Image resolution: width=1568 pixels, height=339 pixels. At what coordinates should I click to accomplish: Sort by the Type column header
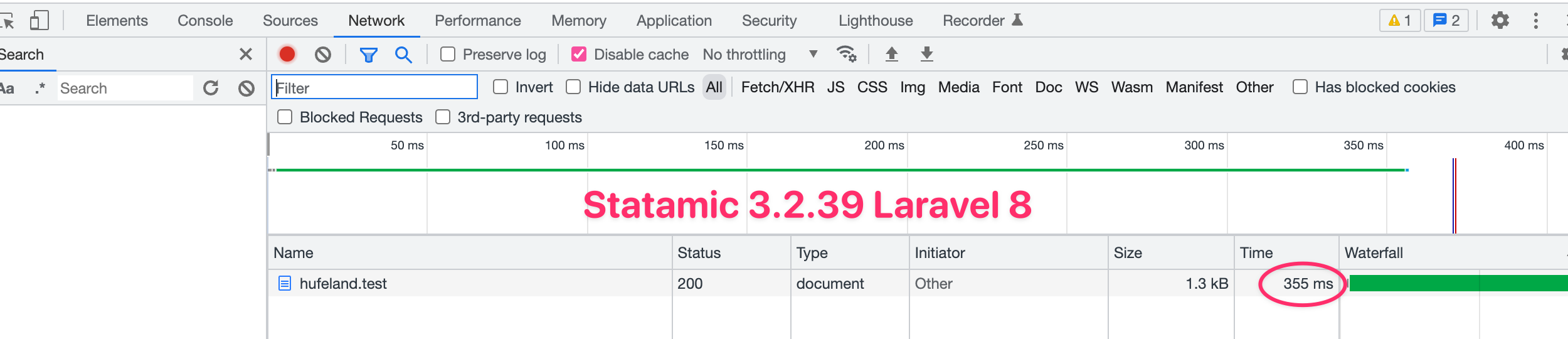850,253
